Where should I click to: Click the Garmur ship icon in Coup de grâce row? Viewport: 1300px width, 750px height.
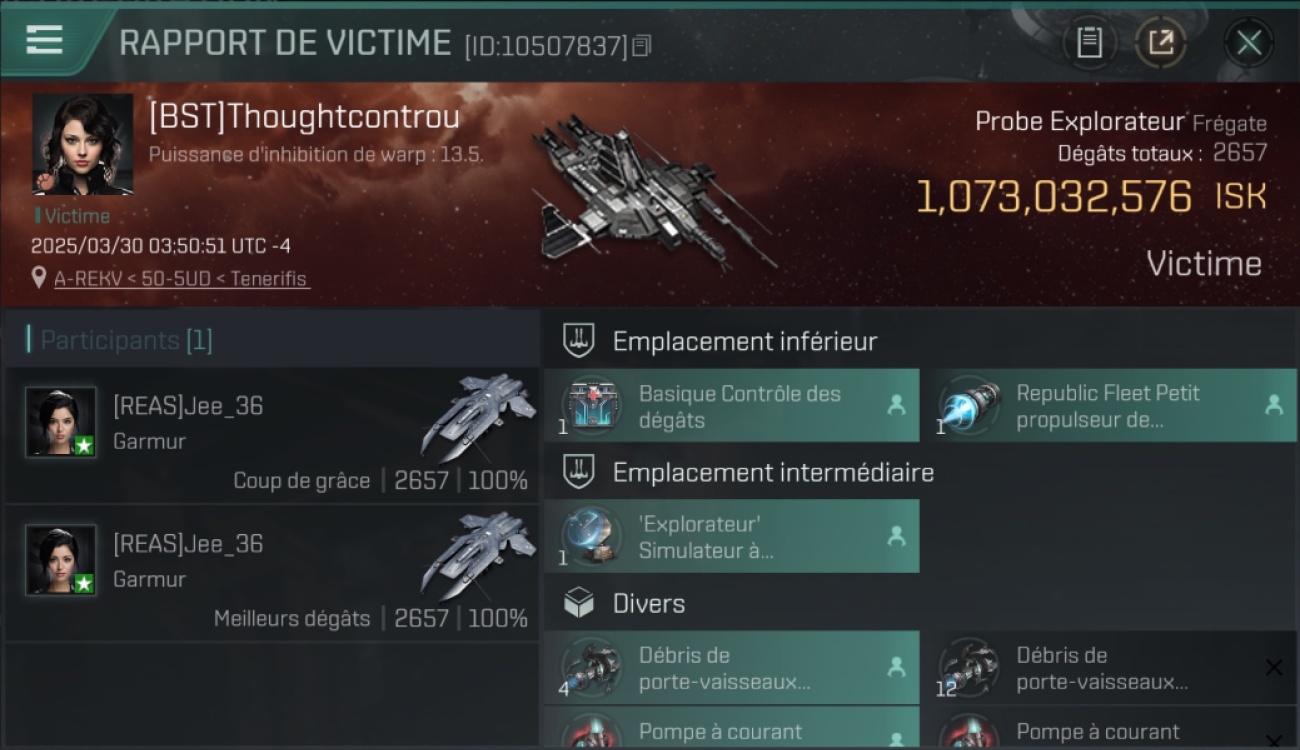(x=479, y=416)
